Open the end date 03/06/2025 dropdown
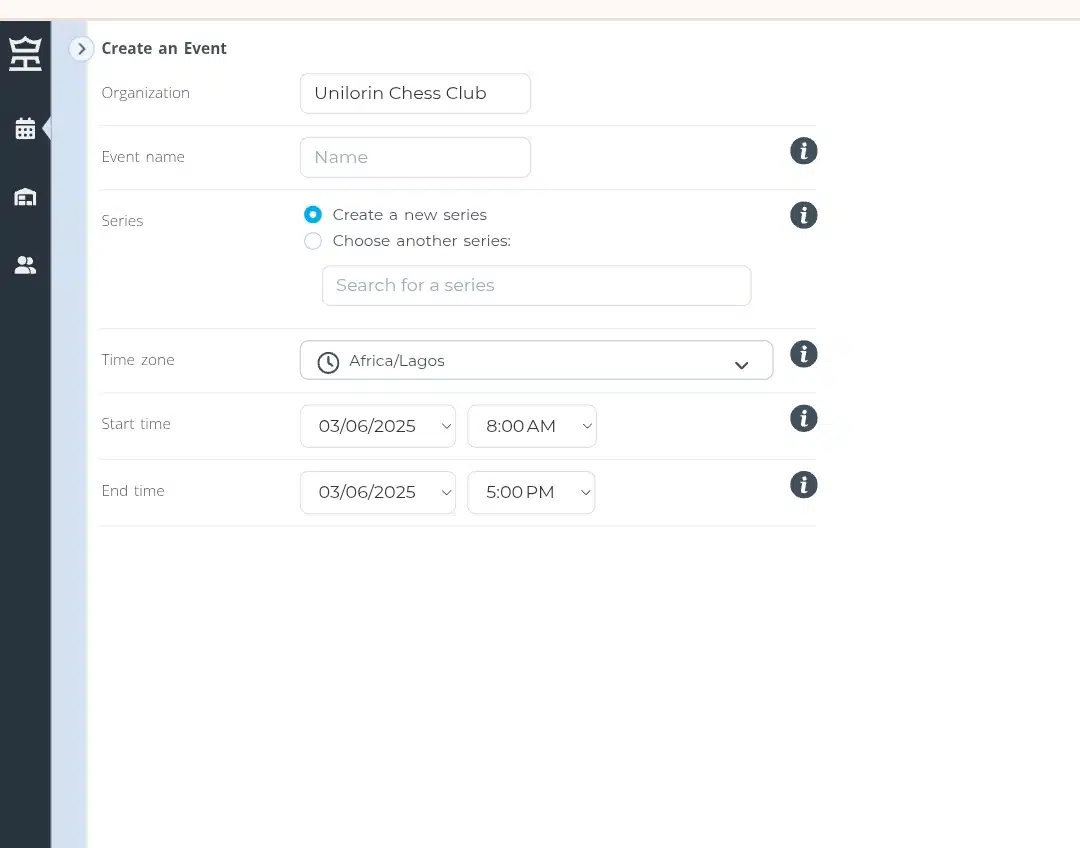Image resolution: width=1080 pixels, height=848 pixels. coord(378,493)
